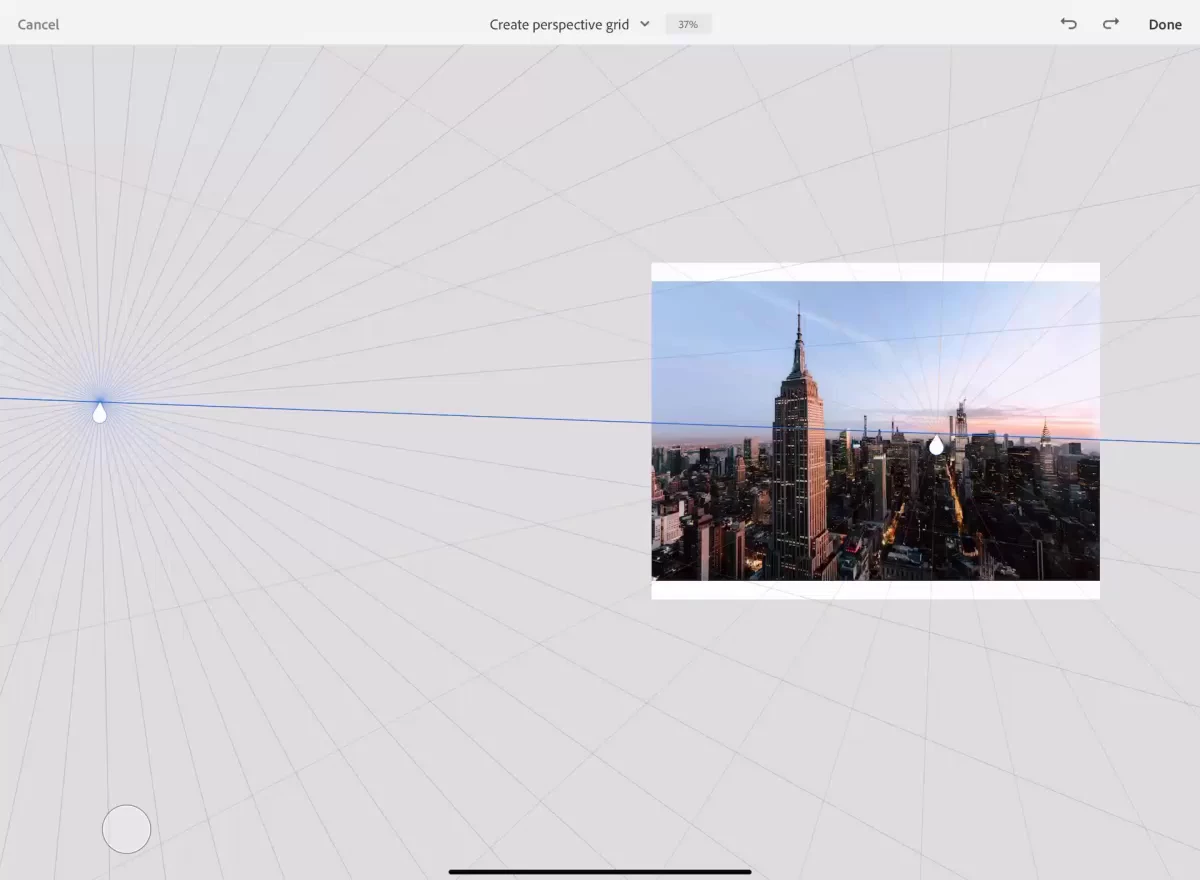Tap the New York skyline photo

pos(875,430)
